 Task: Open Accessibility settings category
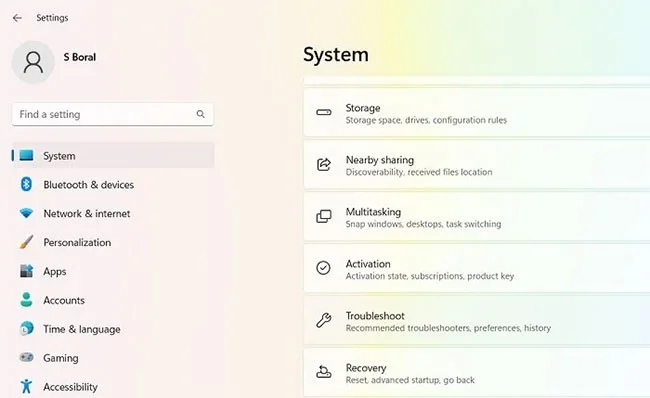pos(113,386)
